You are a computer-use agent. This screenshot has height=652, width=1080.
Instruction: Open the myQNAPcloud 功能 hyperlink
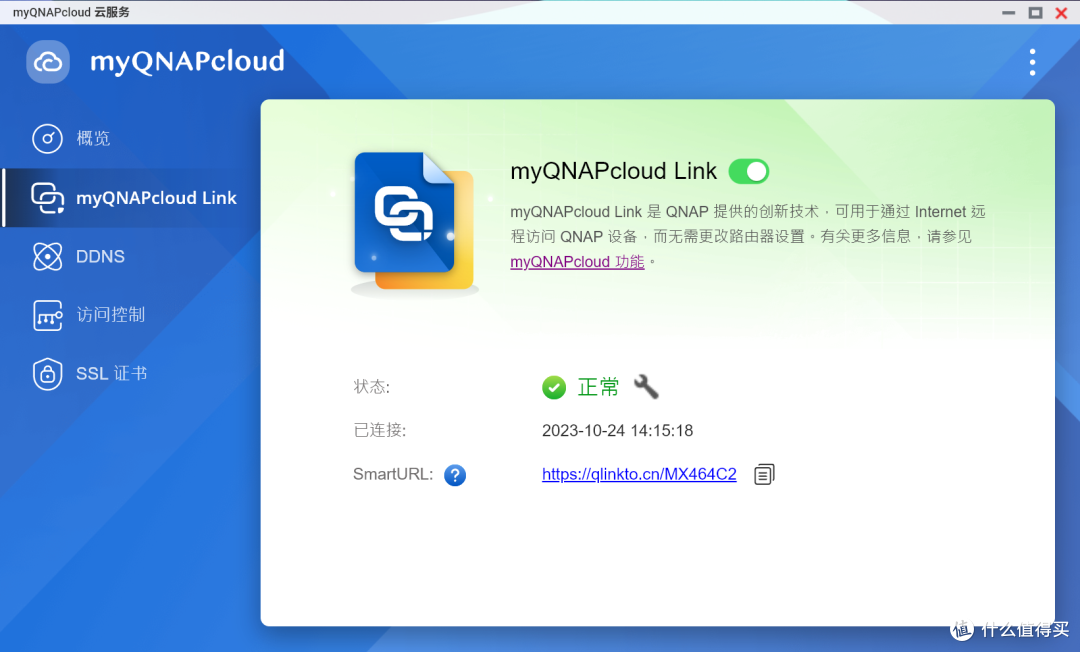pos(577,262)
